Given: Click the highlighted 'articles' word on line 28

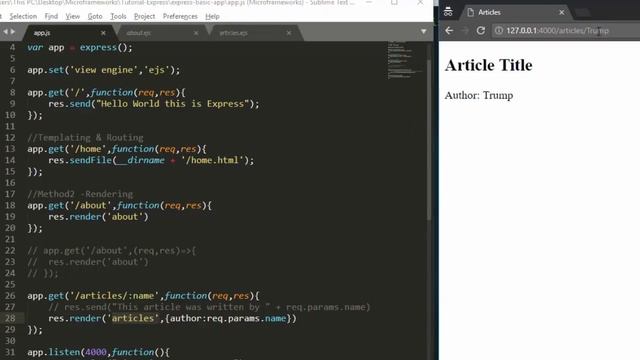Looking at the screenshot, I should [x=133, y=318].
